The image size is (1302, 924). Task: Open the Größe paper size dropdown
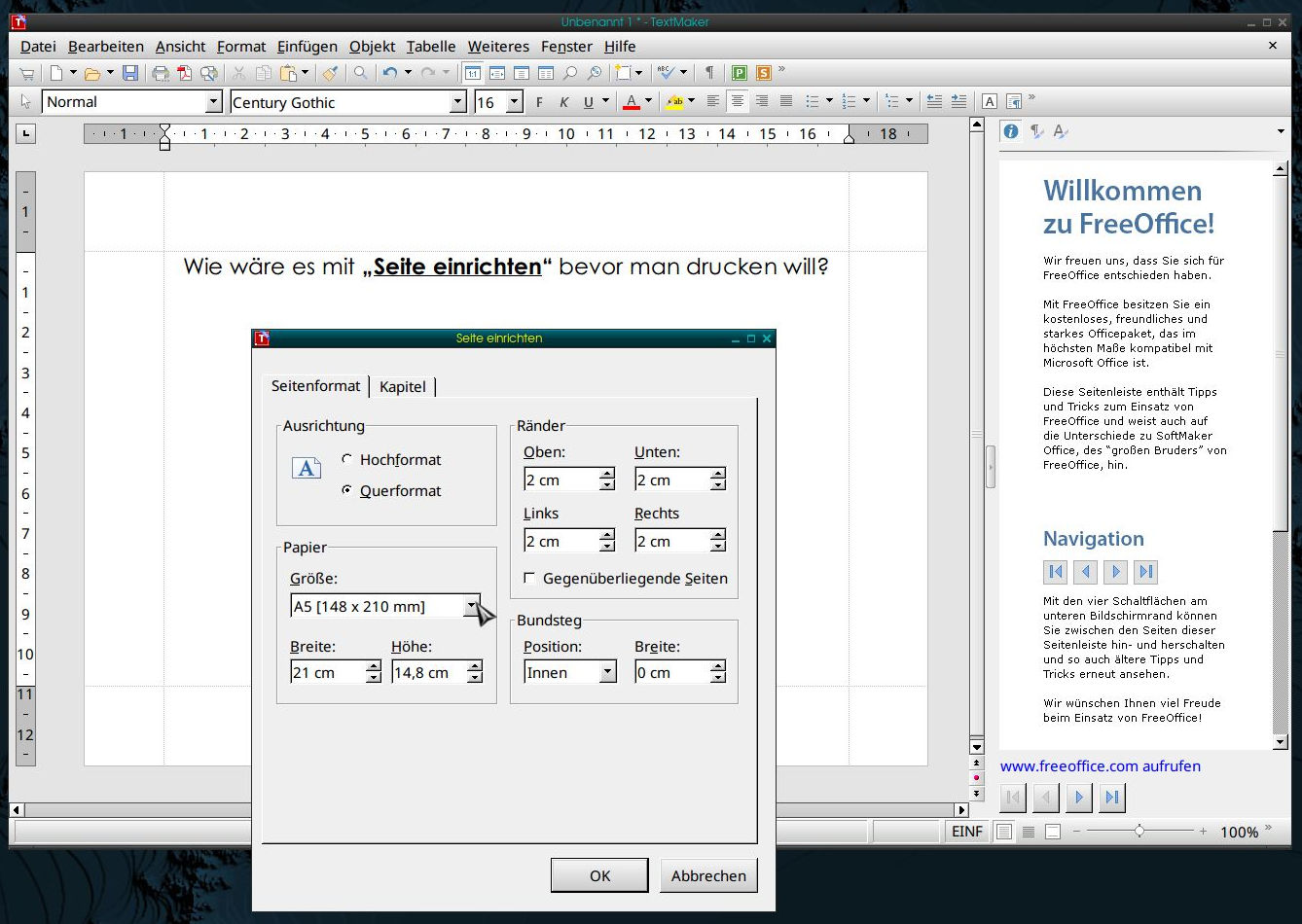pyautogui.click(x=472, y=606)
